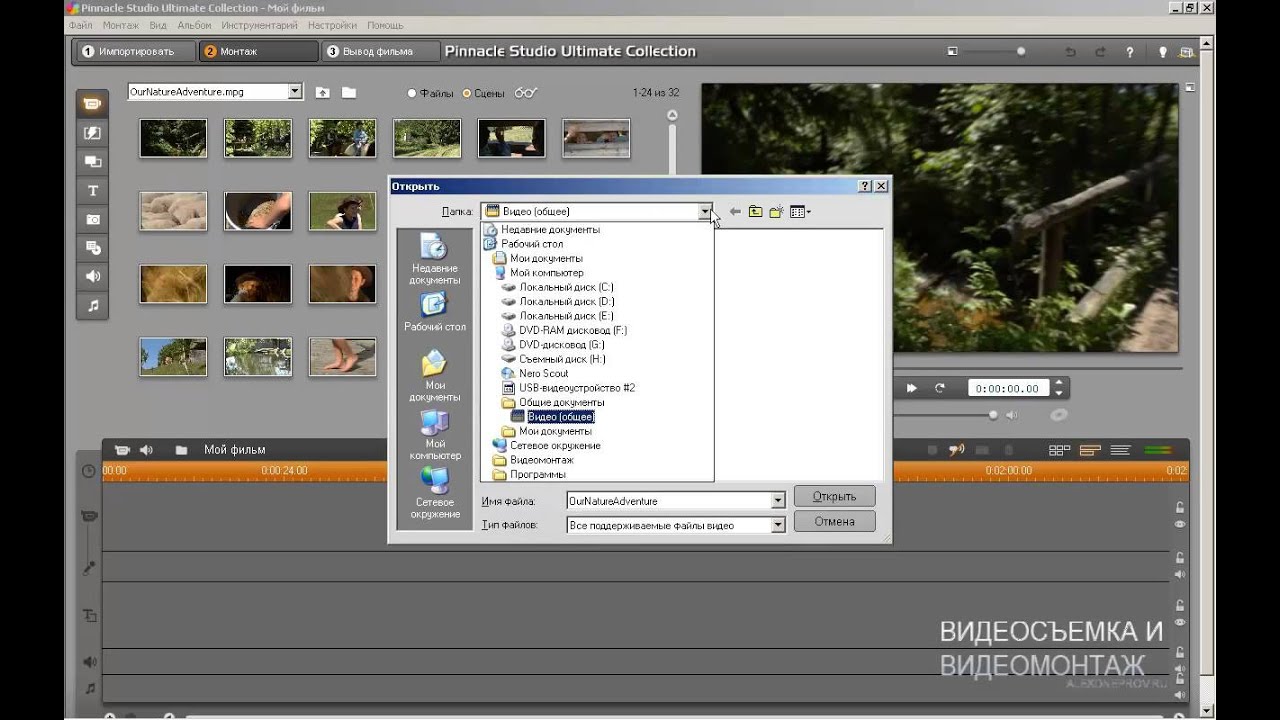Toggle video track eye visibility
The width and height of the screenshot is (1280, 720).
tap(1180, 524)
